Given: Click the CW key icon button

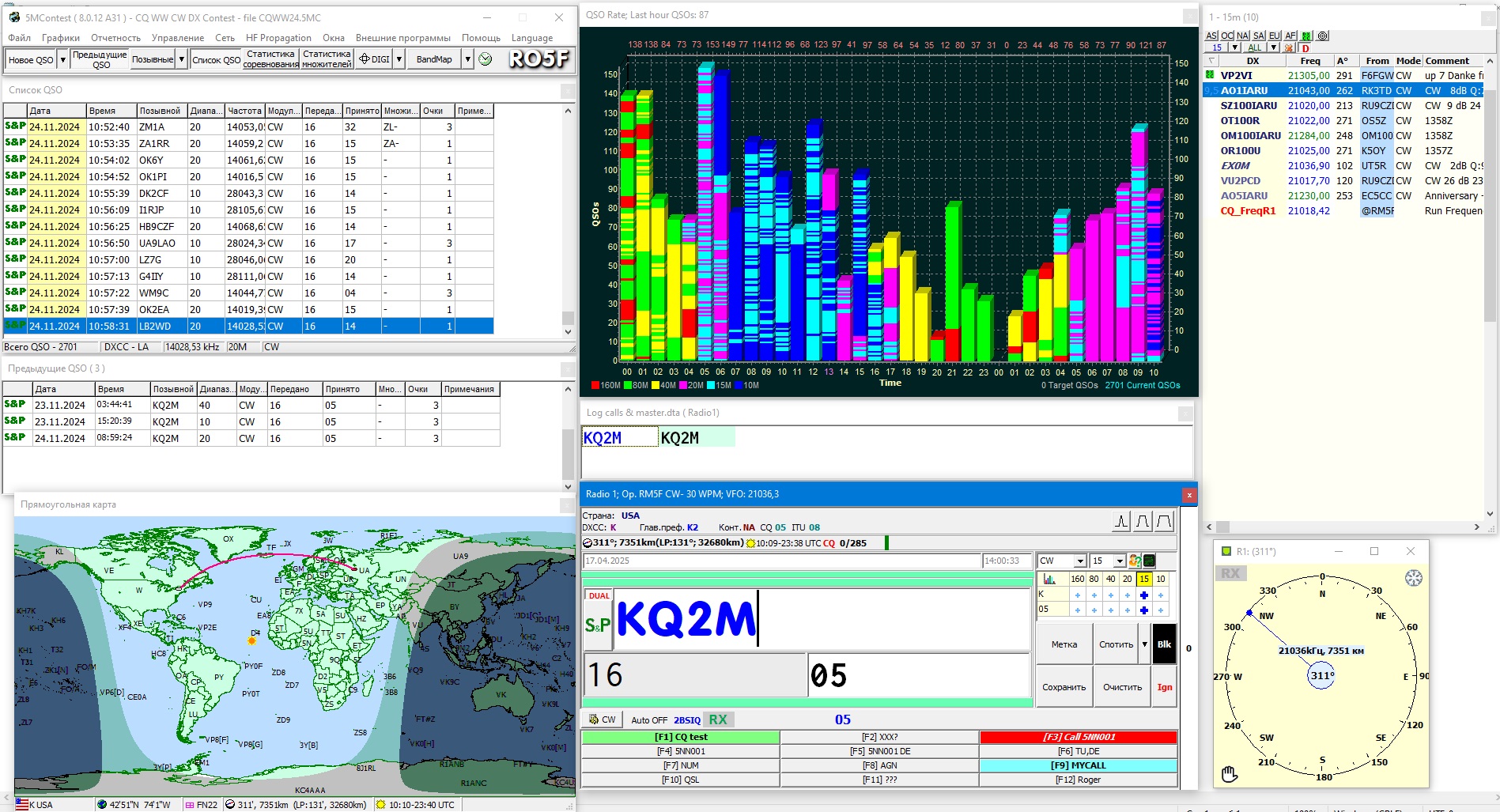Looking at the screenshot, I should (x=601, y=719).
